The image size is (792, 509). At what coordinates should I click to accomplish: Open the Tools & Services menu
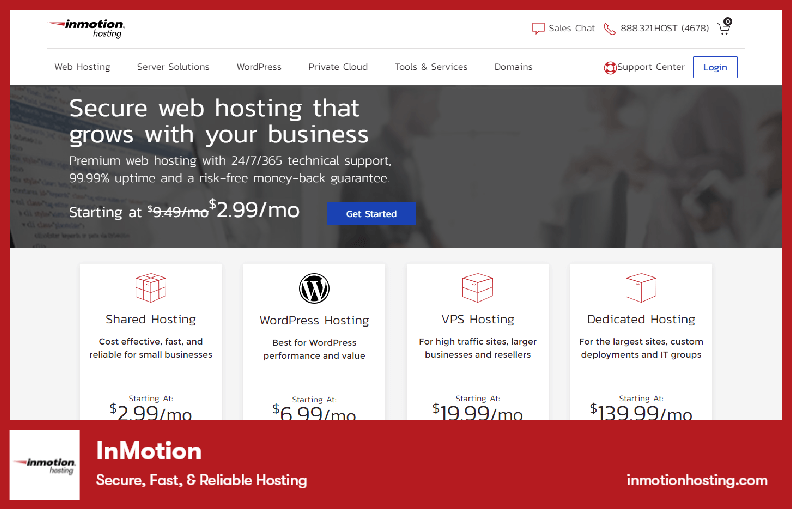pos(431,67)
